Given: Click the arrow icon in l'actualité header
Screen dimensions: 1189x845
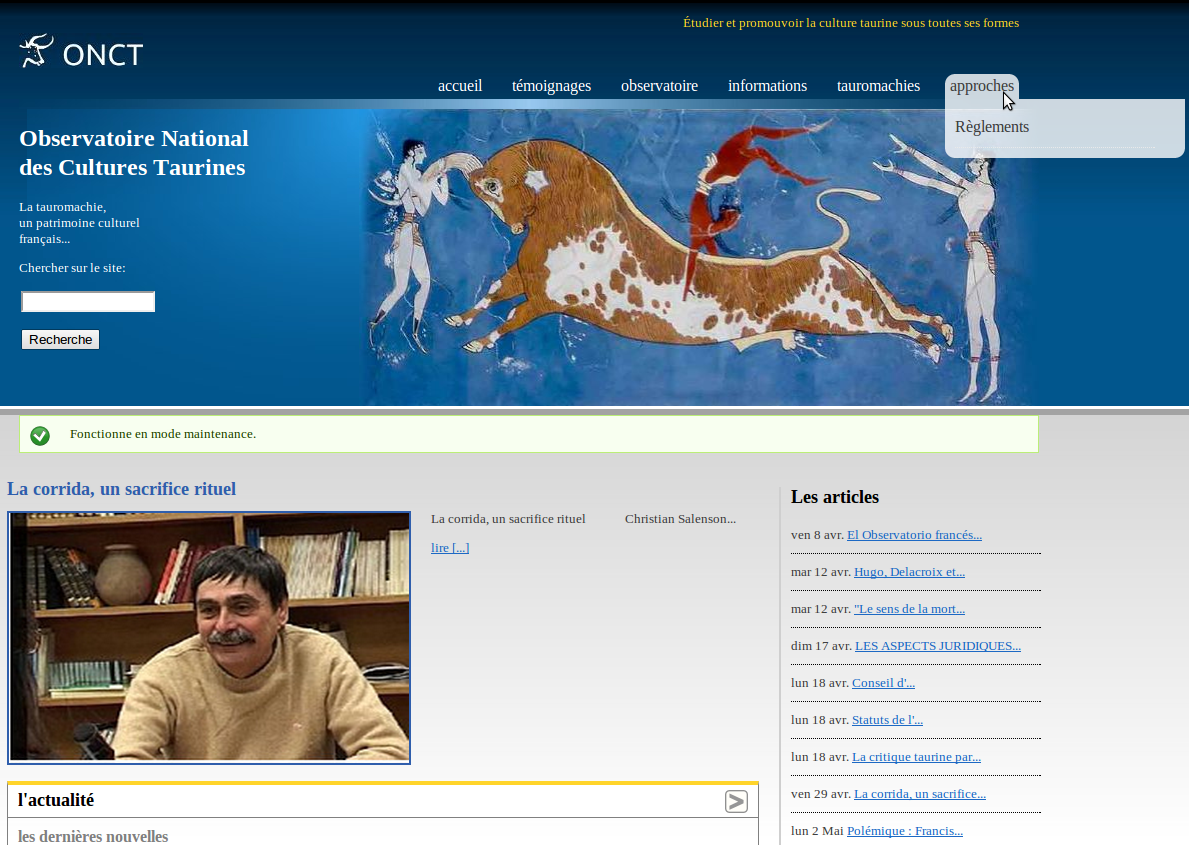Looking at the screenshot, I should tap(736, 801).
